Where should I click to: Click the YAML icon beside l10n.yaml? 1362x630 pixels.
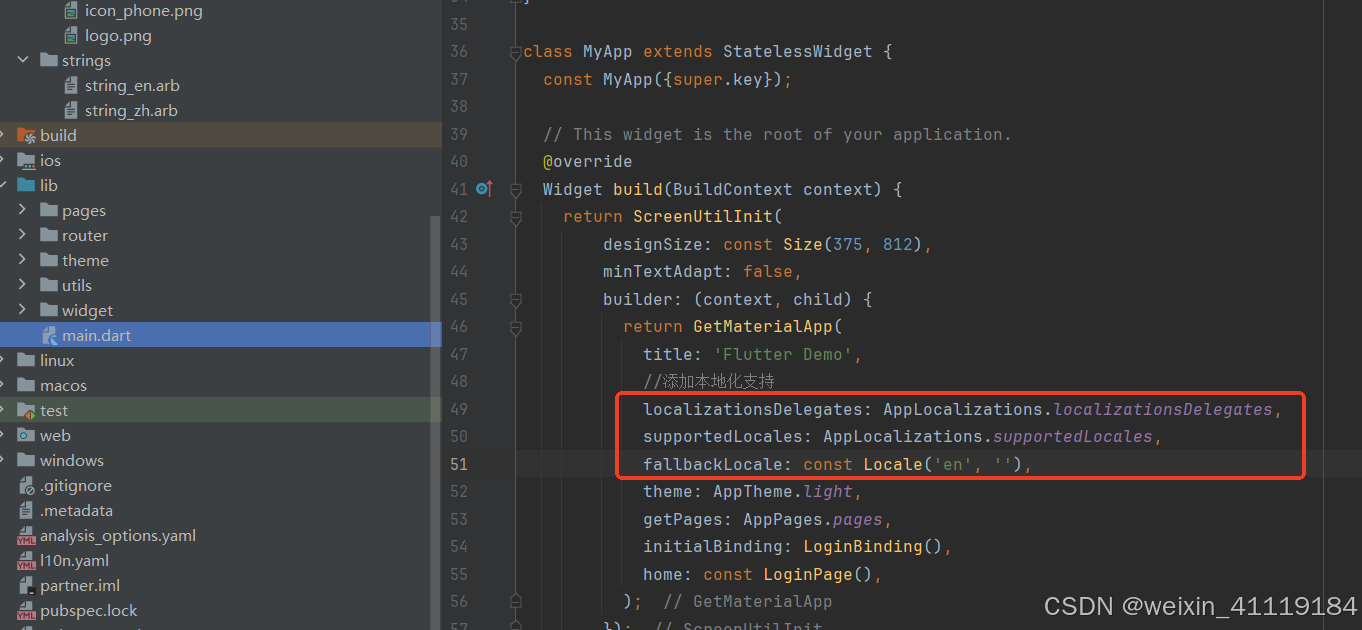(x=27, y=560)
